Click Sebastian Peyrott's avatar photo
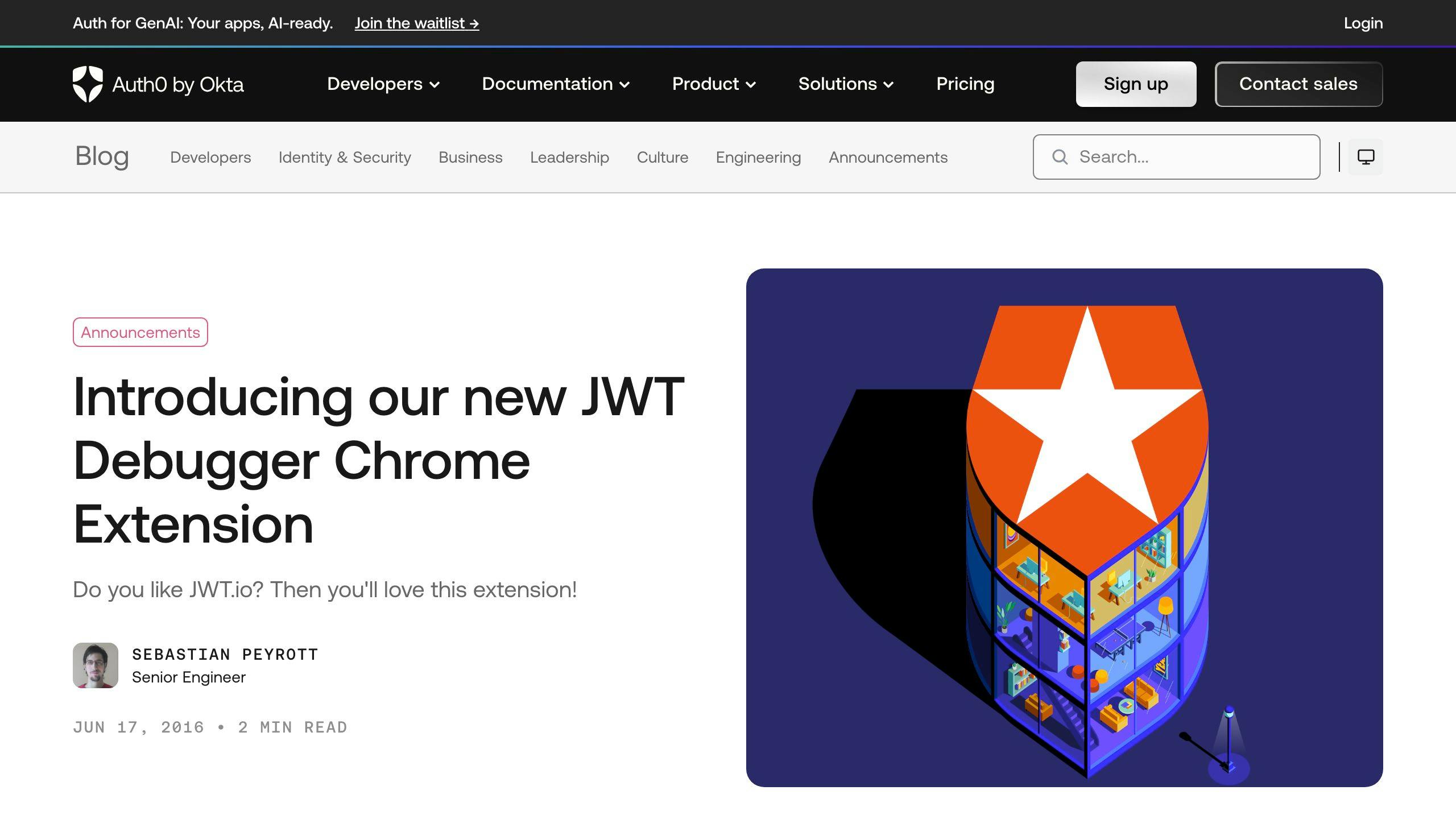Image resolution: width=1456 pixels, height=819 pixels. coord(96,665)
